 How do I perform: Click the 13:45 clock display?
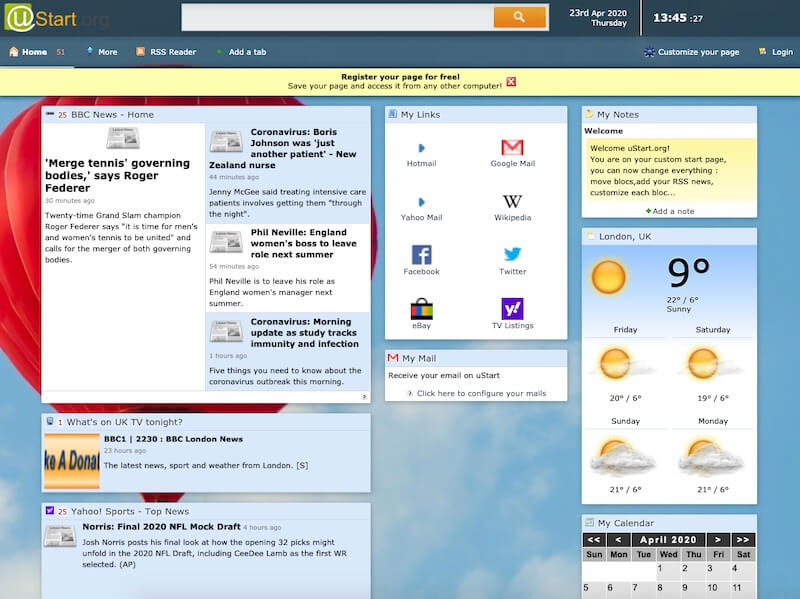[678, 18]
